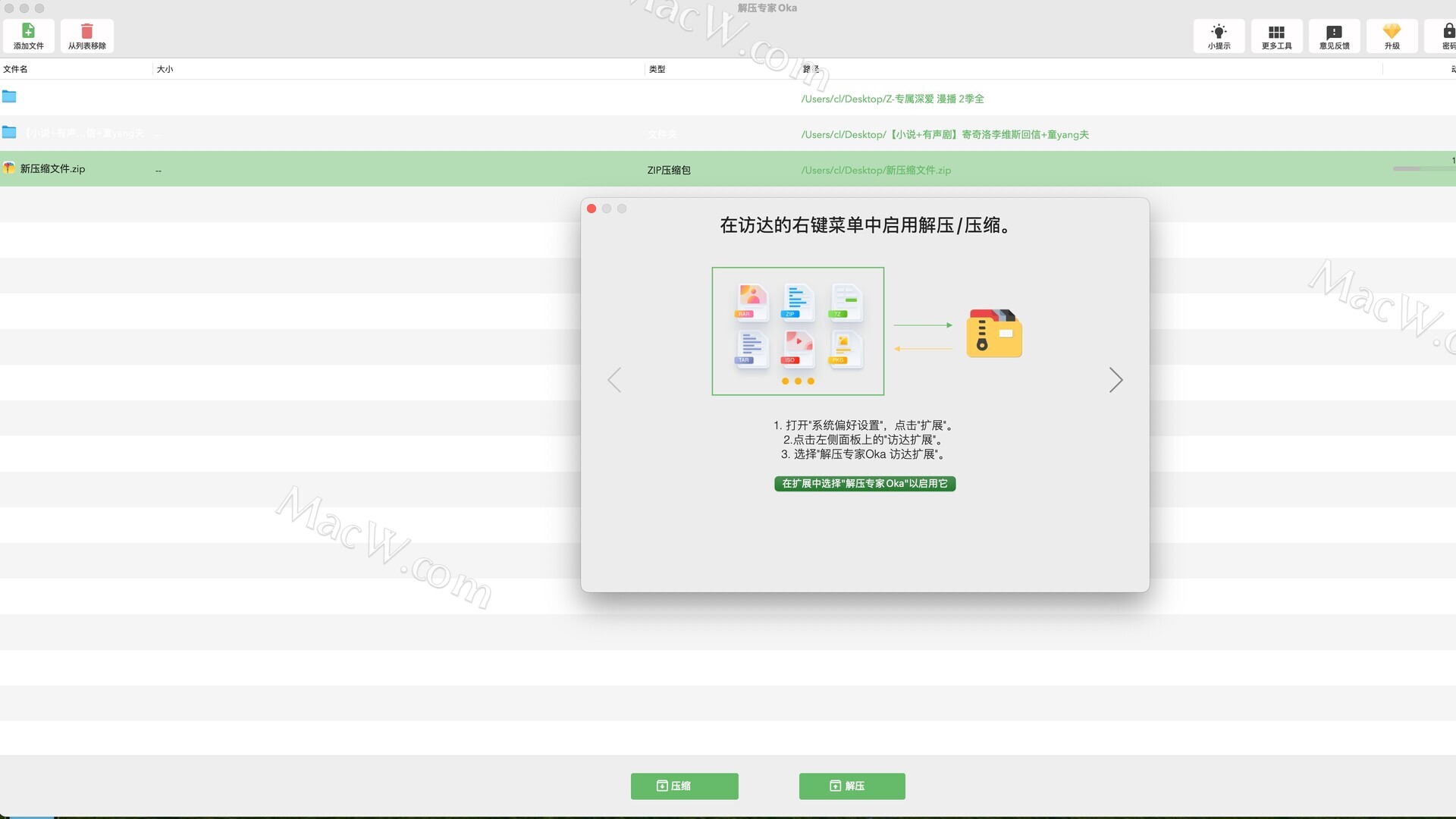Click path ending with Z-专属深爱 漫播 2季全
The width and height of the screenshot is (1456, 819).
(x=893, y=99)
